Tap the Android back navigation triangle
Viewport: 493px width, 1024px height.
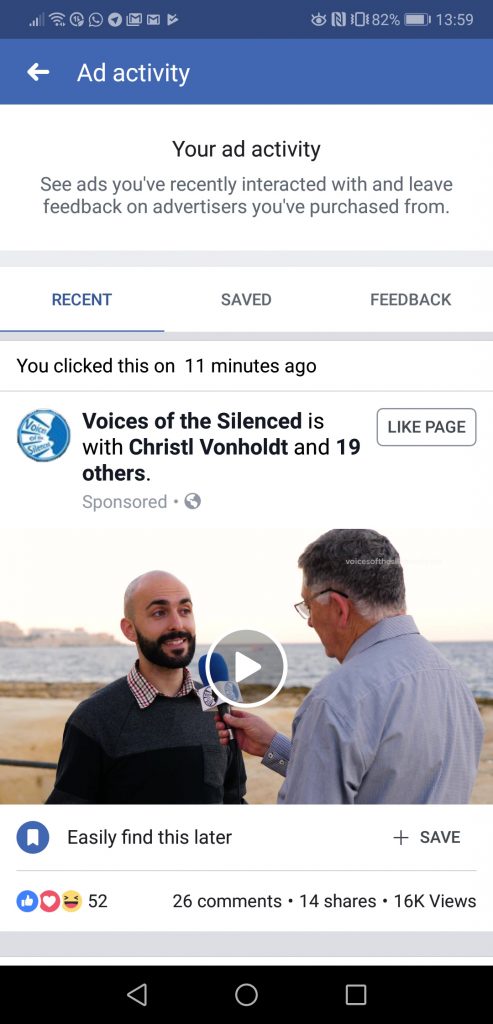pos(136,994)
